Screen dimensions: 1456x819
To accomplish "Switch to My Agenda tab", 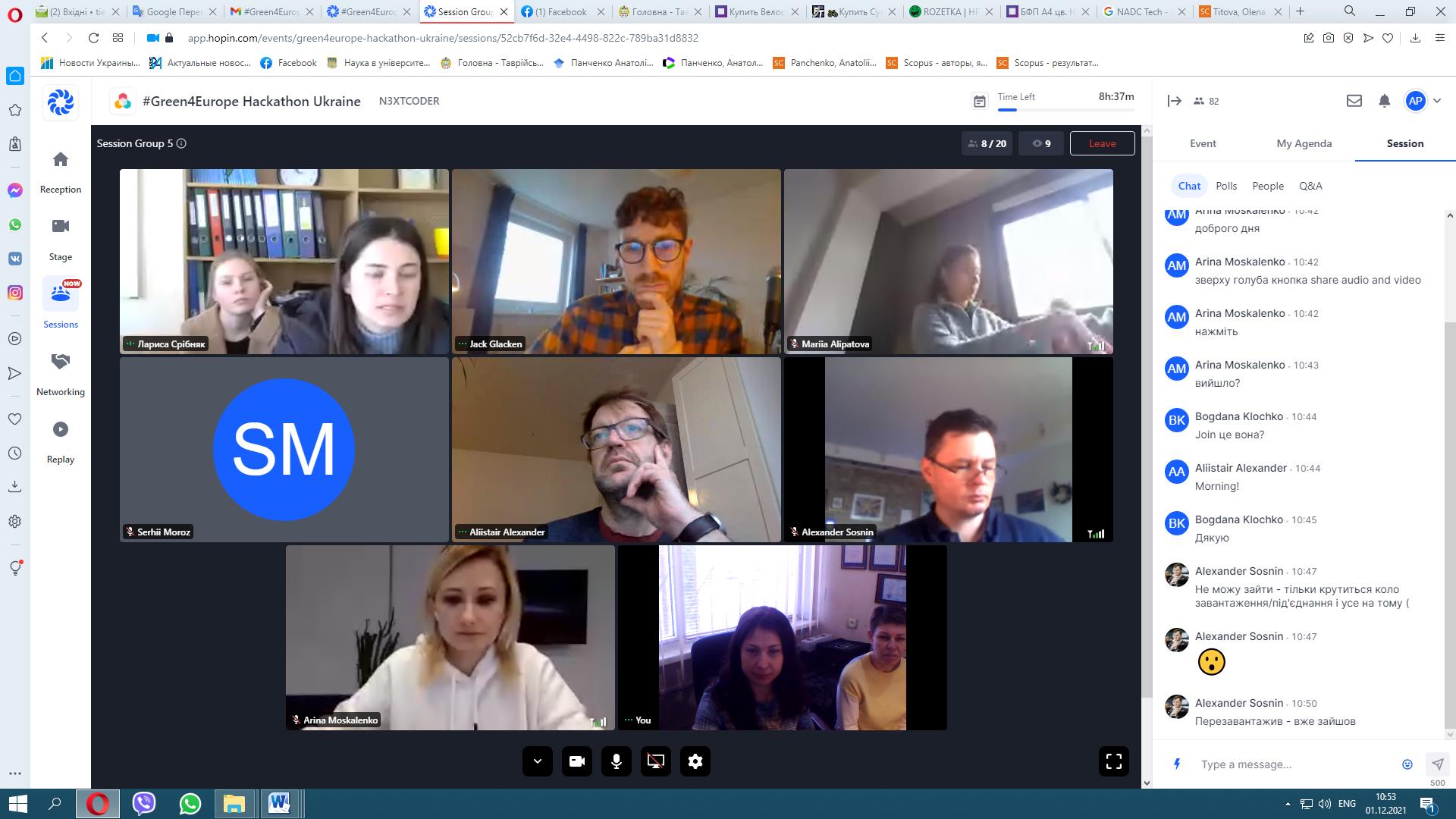I will (x=1304, y=143).
